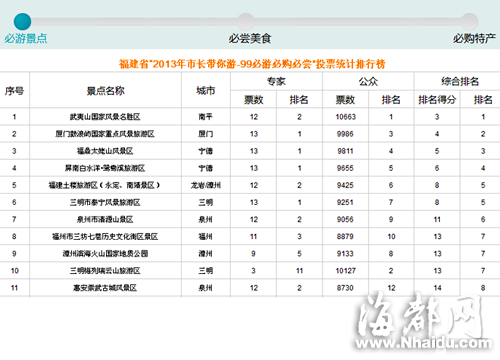
Task: Click the 排名 header under 综合排名
Action: coord(483,100)
